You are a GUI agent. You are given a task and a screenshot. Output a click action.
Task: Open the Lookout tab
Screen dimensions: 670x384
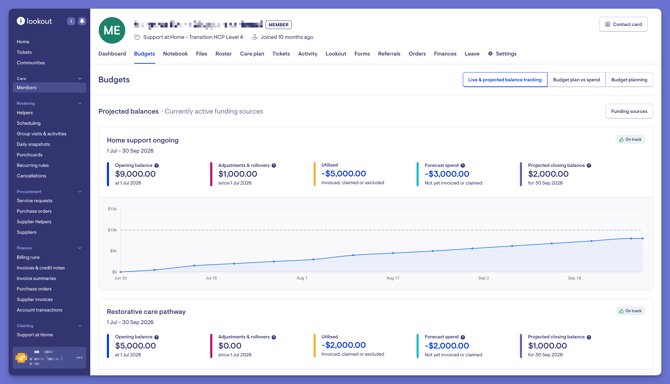336,54
